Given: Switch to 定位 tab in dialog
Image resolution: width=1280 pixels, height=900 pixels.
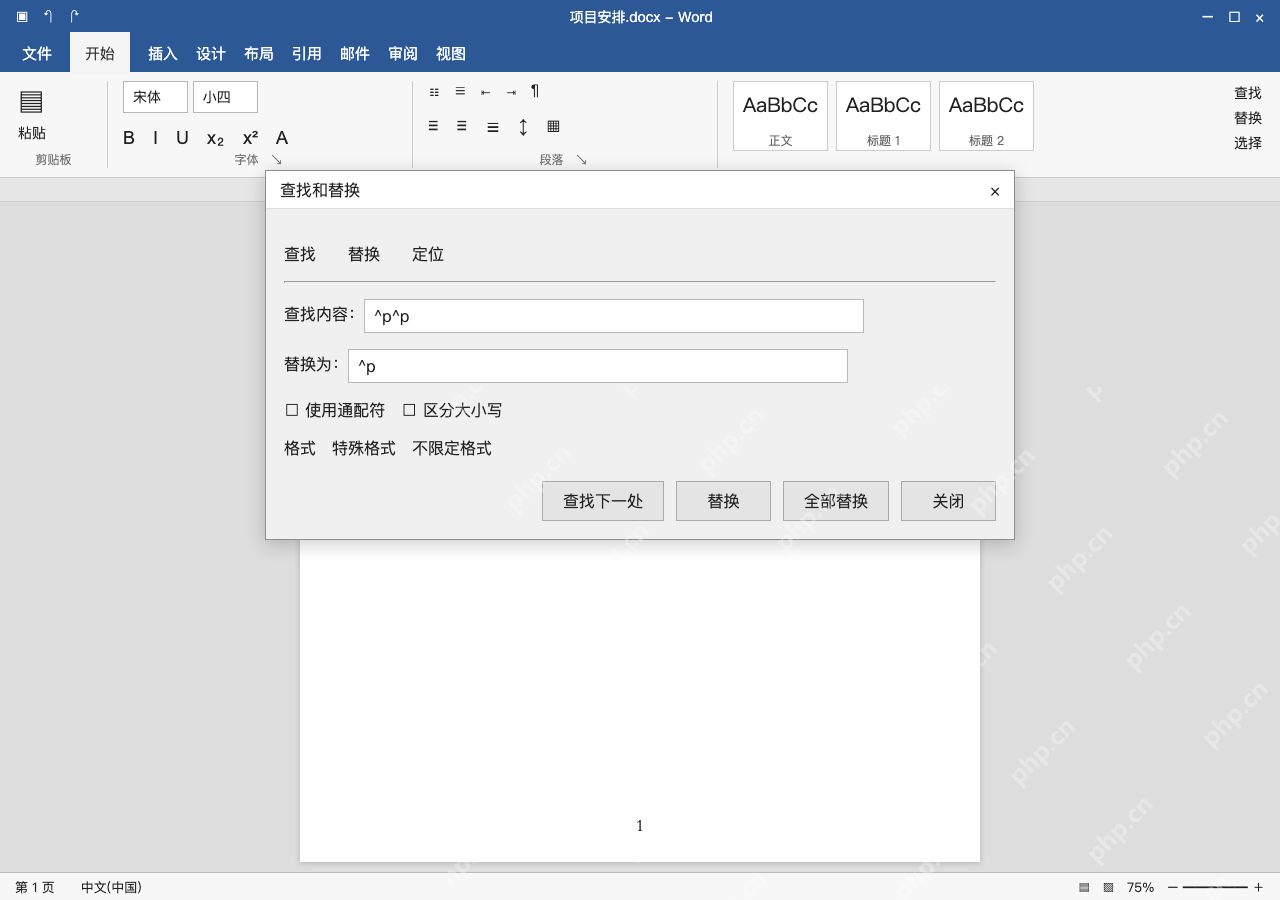Looking at the screenshot, I should [428, 254].
